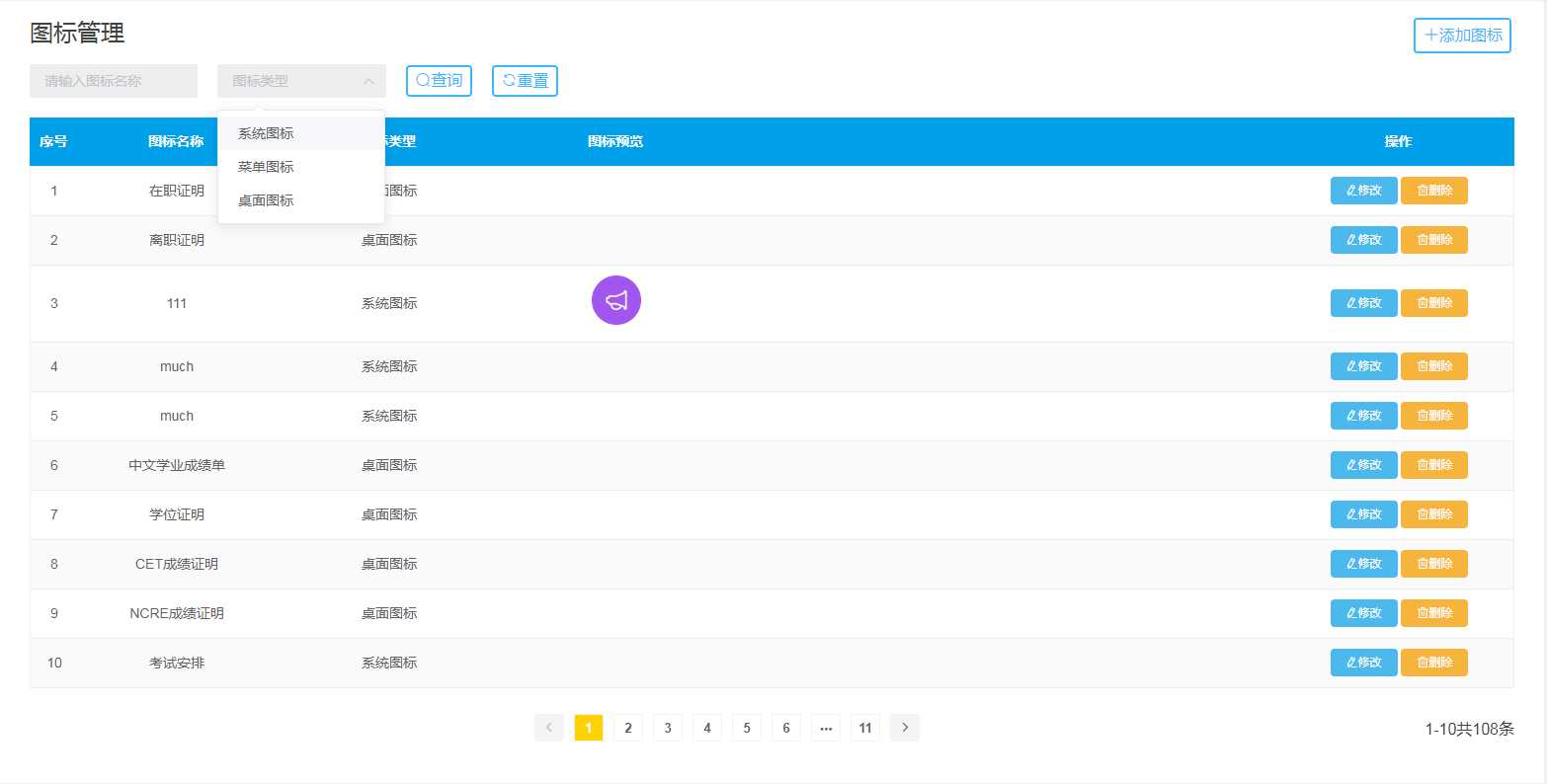Edit the 中文学业成绩单 row

point(1363,465)
